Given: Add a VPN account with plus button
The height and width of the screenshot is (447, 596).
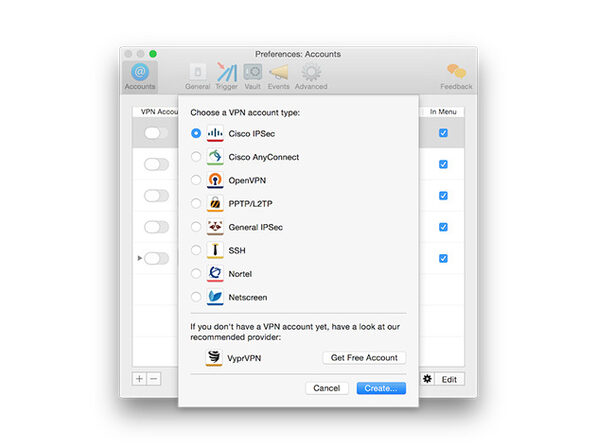Looking at the screenshot, I should [x=139, y=379].
